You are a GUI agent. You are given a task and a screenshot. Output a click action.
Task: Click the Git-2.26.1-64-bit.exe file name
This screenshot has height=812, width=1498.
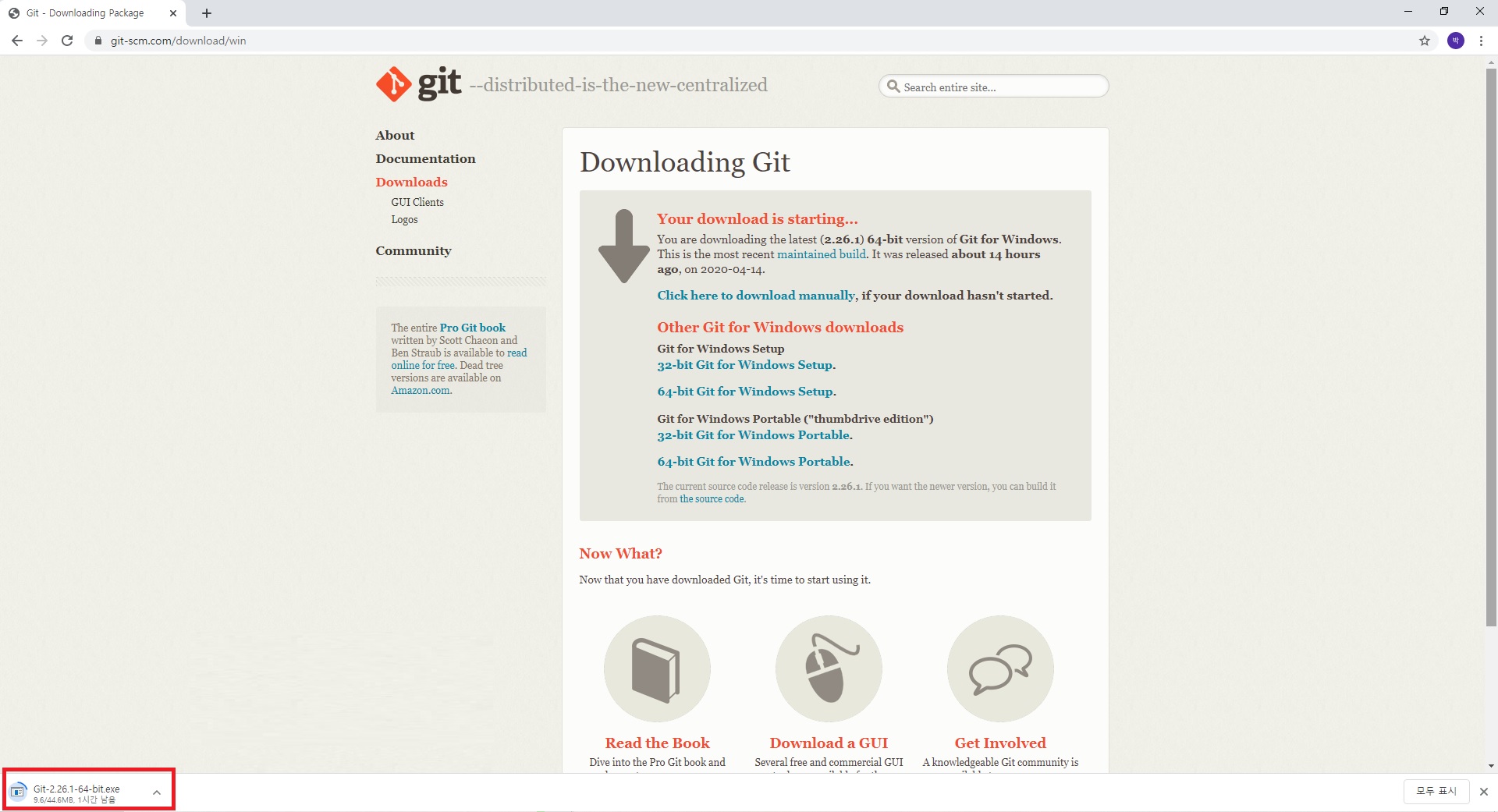[x=76, y=789]
